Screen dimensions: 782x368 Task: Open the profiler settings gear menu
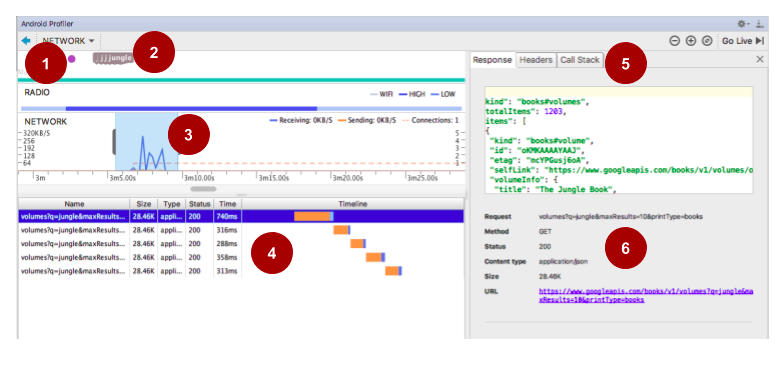(743, 23)
